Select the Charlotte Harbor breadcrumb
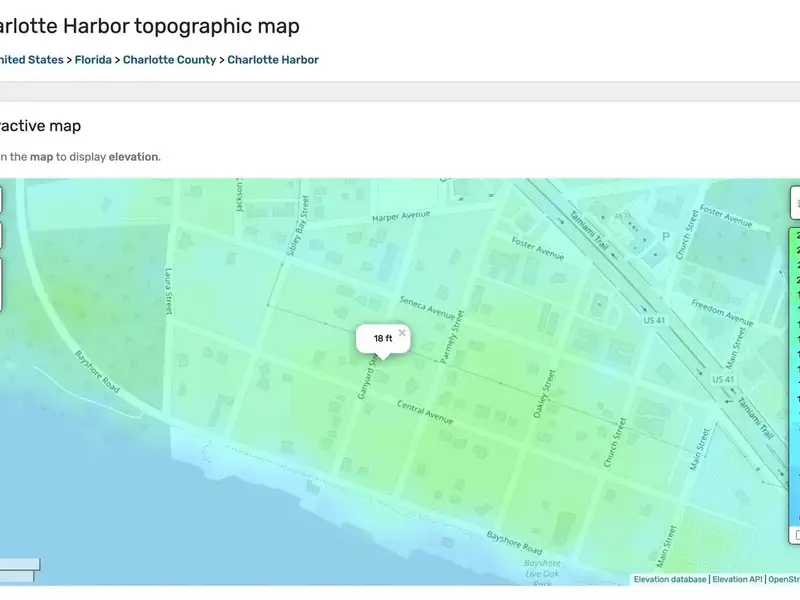Viewport: 800px width, 600px height. click(x=273, y=60)
